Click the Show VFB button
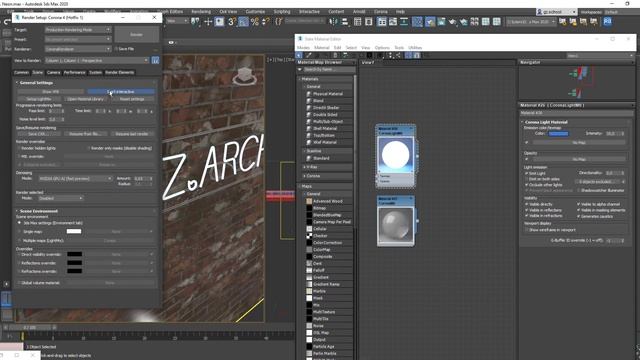The width and height of the screenshot is (640, 360). pos(51,92)
